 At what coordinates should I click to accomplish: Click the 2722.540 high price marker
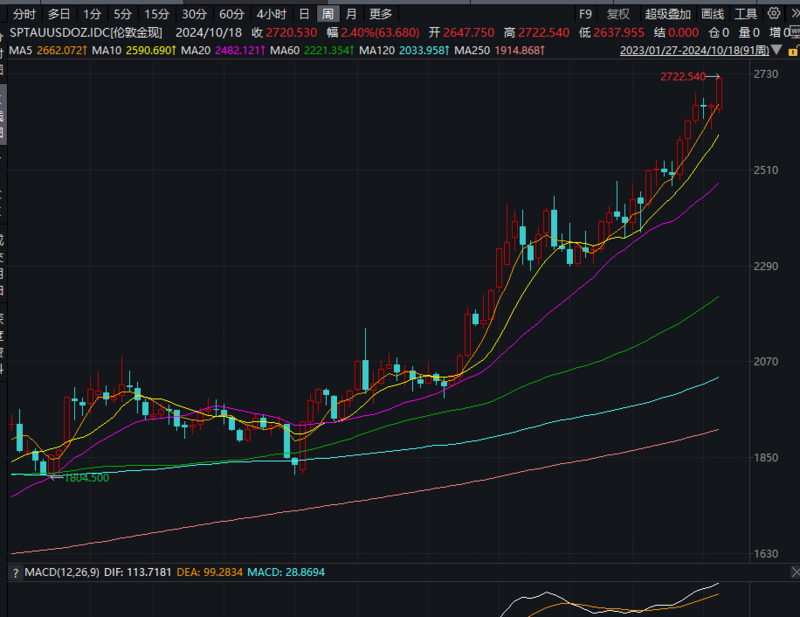point(683,77)
